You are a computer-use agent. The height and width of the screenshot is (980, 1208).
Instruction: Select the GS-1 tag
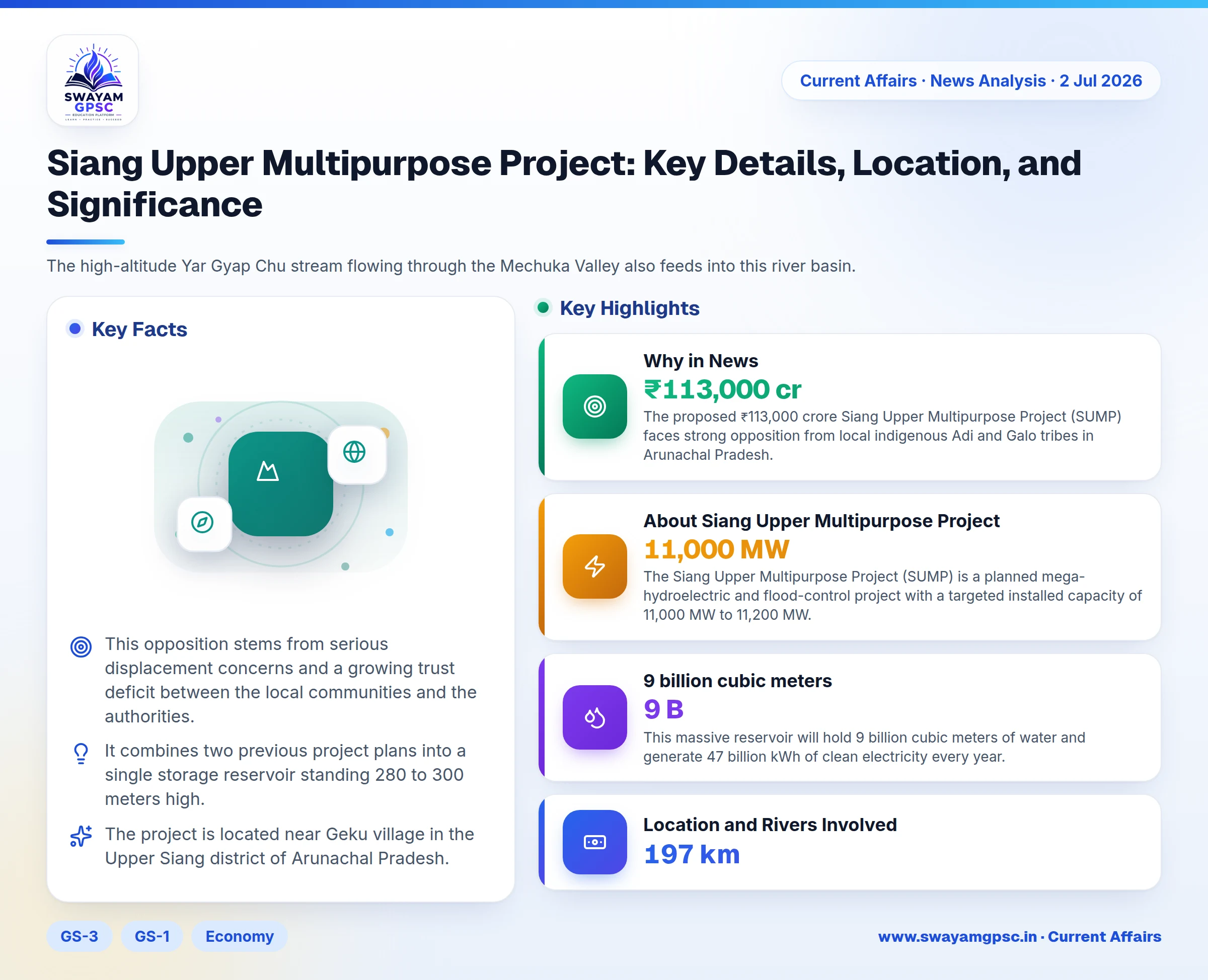152,937
